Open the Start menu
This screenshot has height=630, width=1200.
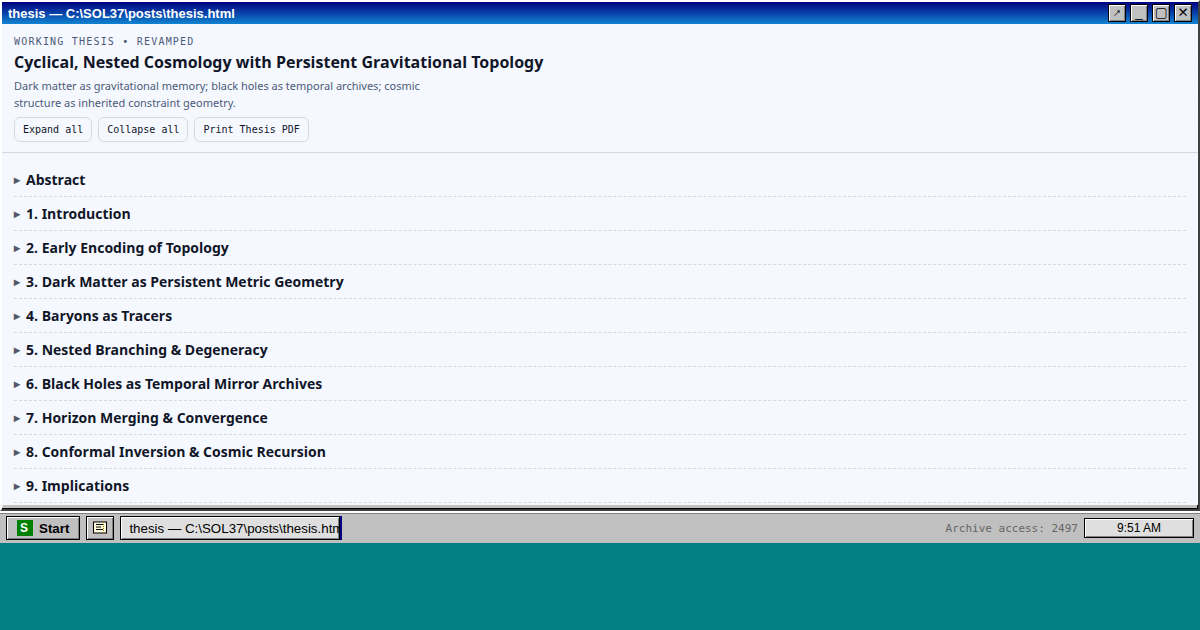(x=44, y=528)
